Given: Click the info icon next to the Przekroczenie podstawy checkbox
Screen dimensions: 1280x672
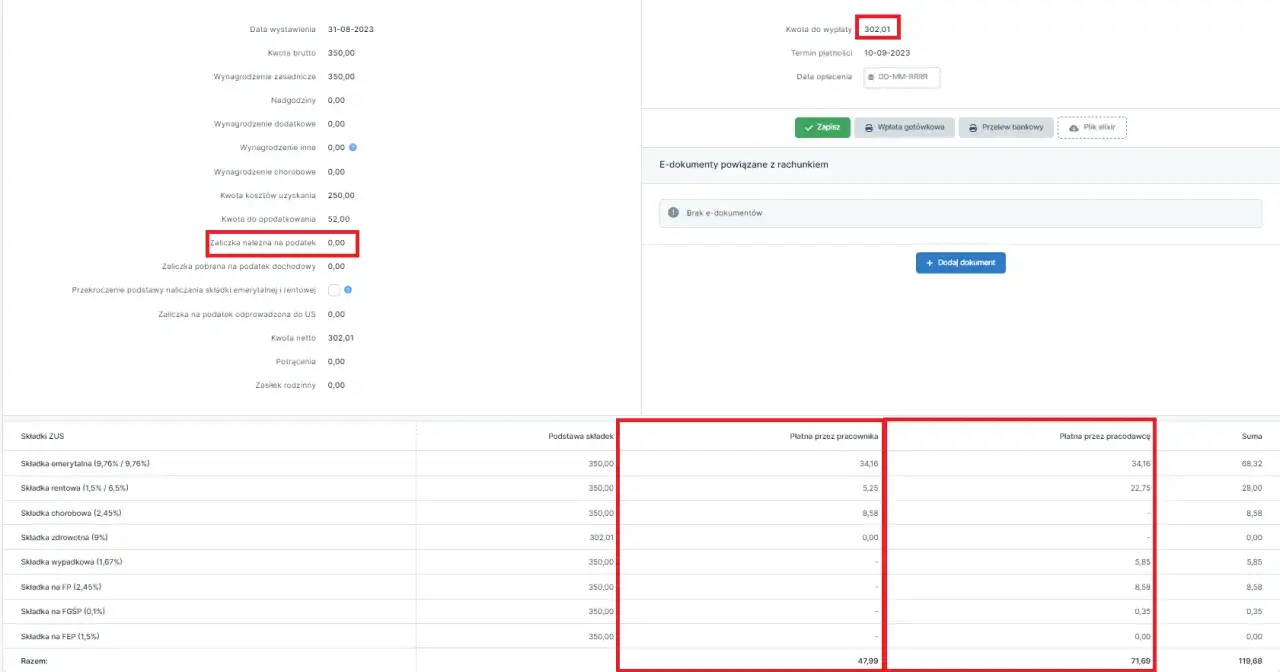Looking at the screenshot, I should [x=348, y=290].
